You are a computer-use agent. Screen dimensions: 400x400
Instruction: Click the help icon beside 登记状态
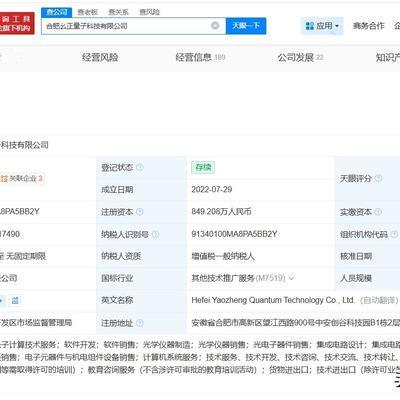coord(140,167)
